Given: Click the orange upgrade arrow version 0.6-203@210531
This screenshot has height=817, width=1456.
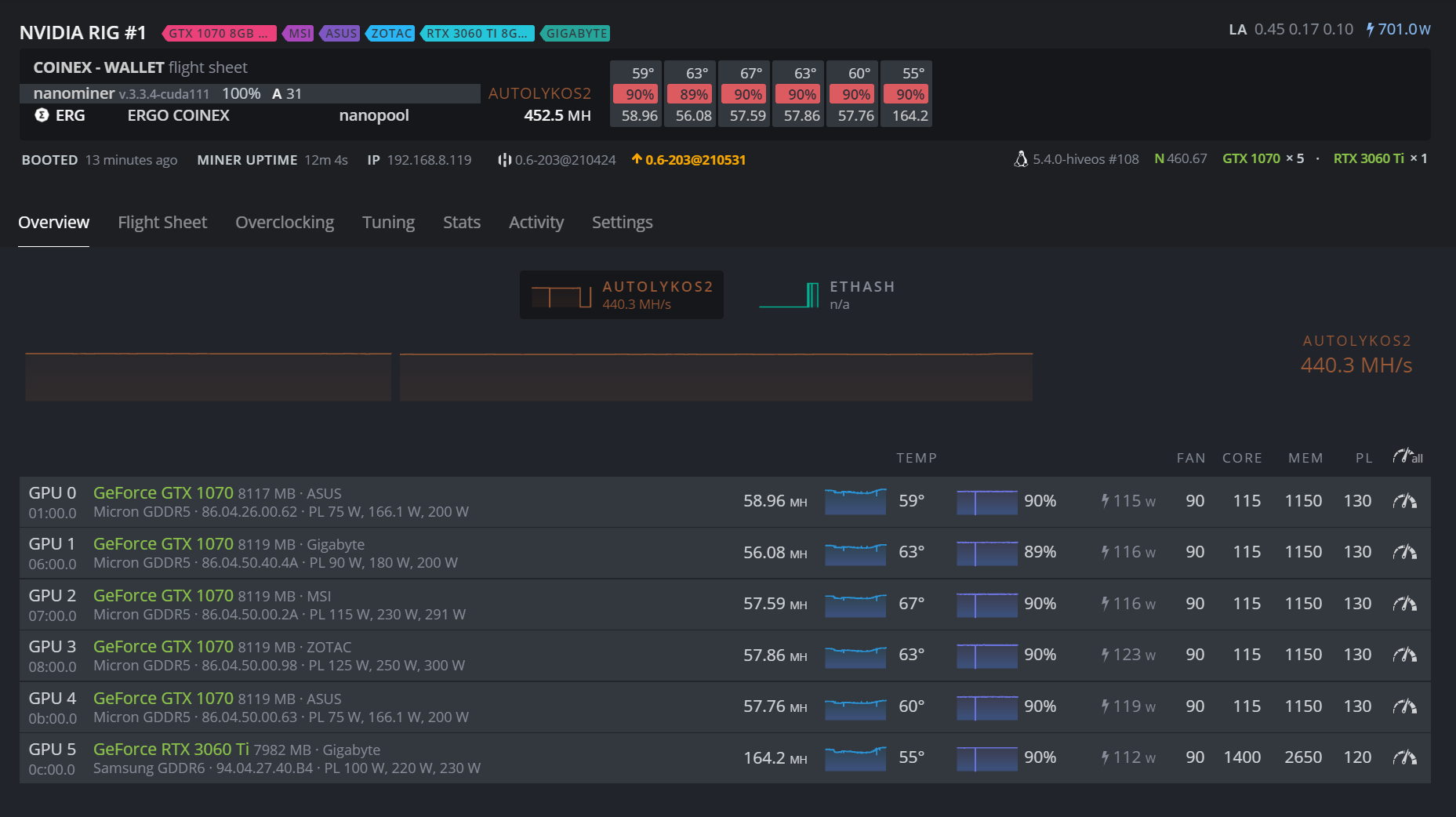Looking at the screenshot, I should 688,160.
